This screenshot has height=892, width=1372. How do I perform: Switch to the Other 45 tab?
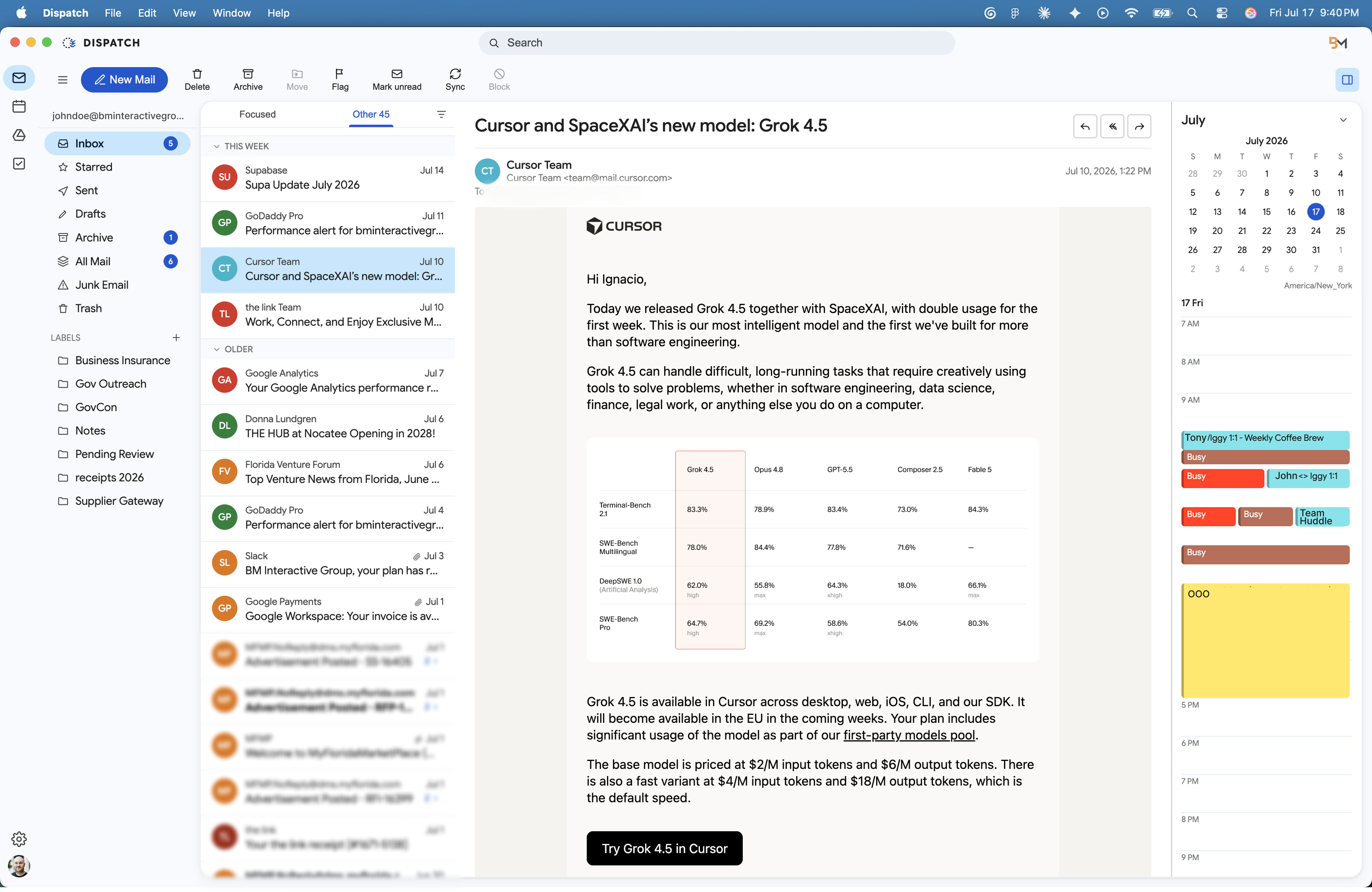tap(371, 114)
